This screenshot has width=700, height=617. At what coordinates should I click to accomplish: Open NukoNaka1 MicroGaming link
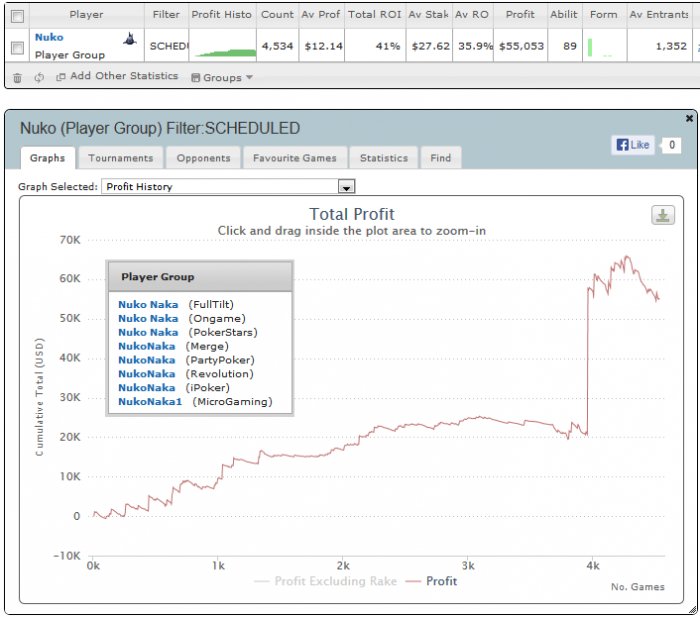(150, 401)
